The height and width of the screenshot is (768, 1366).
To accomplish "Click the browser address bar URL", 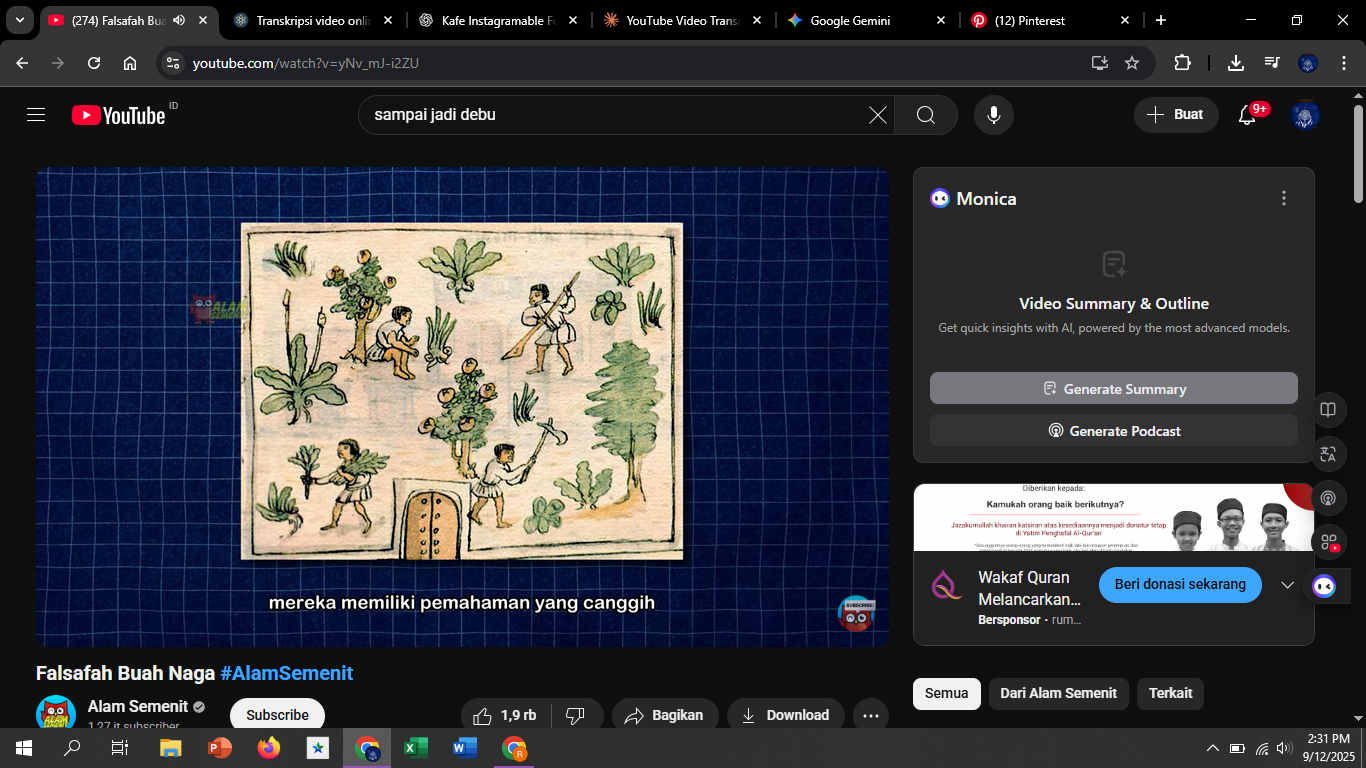I will 306,63.
